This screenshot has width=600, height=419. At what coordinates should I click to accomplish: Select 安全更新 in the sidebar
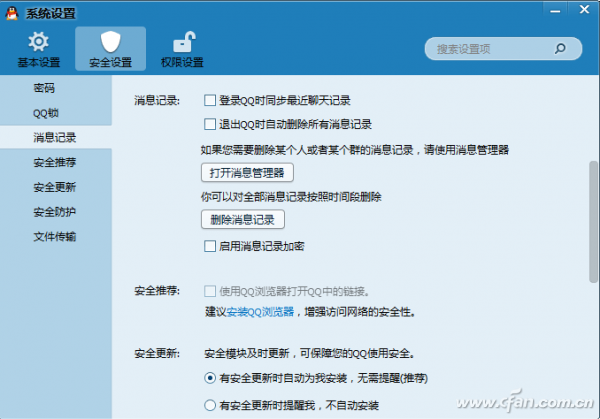(x=56, y=187)
